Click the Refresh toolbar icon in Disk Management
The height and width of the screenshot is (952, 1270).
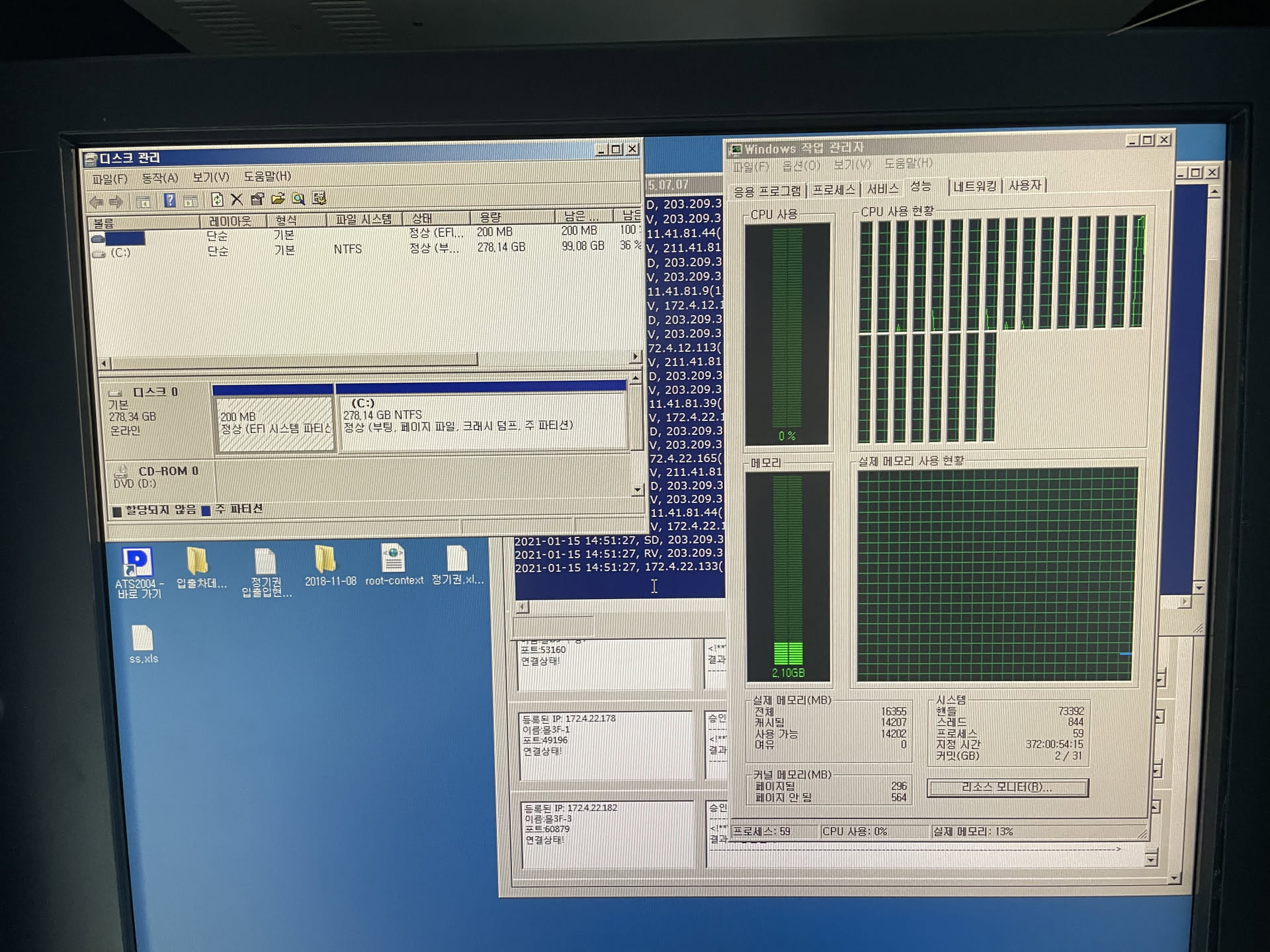217,200
